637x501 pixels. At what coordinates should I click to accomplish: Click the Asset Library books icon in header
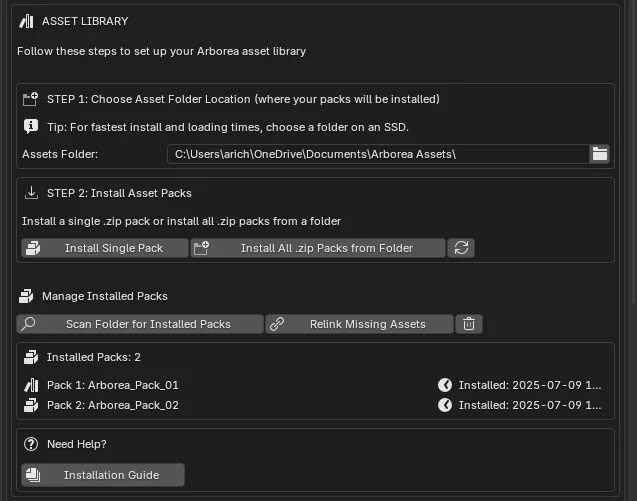(x=26, y=21)
